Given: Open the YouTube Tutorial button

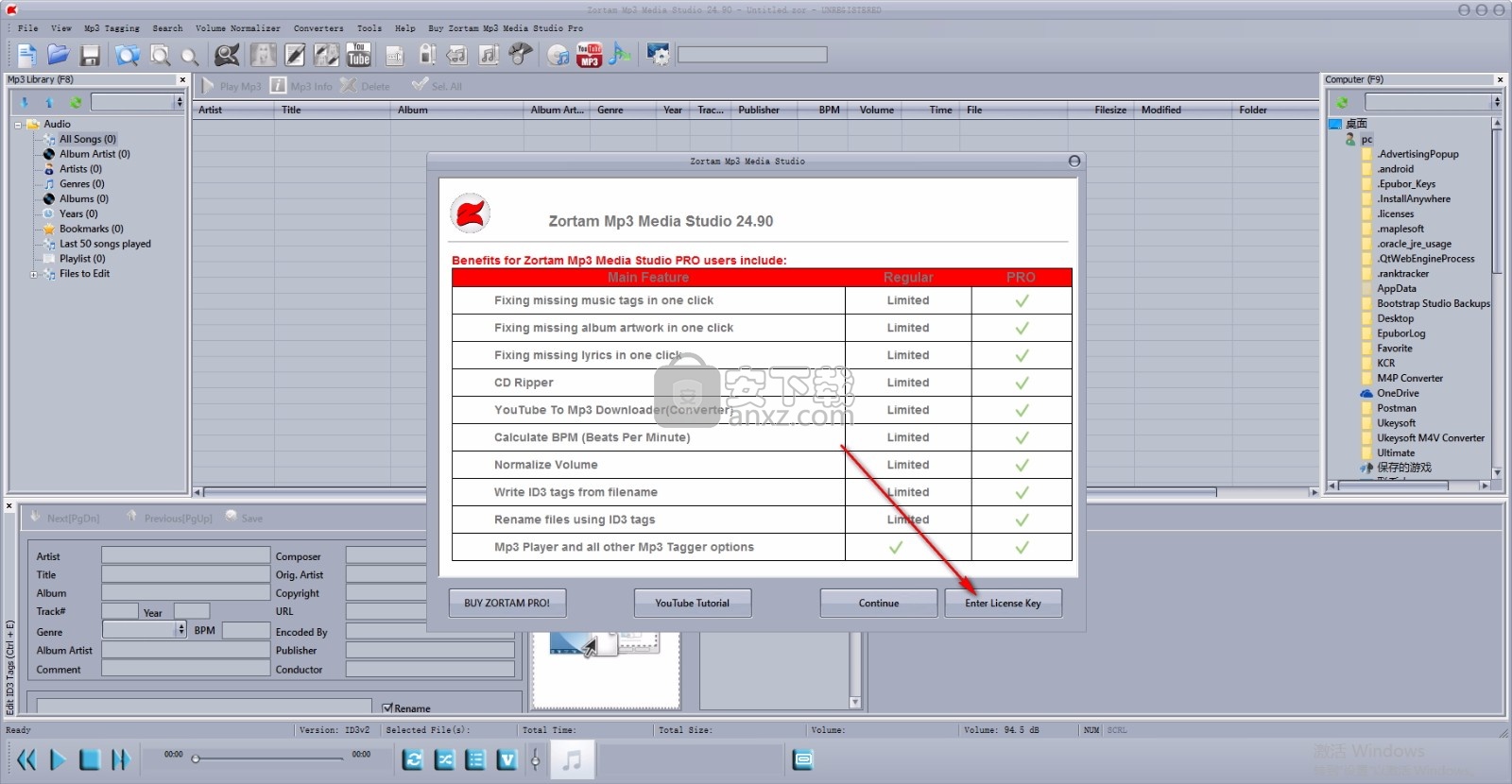Looking at the screenshot, I should click(693, 603).
